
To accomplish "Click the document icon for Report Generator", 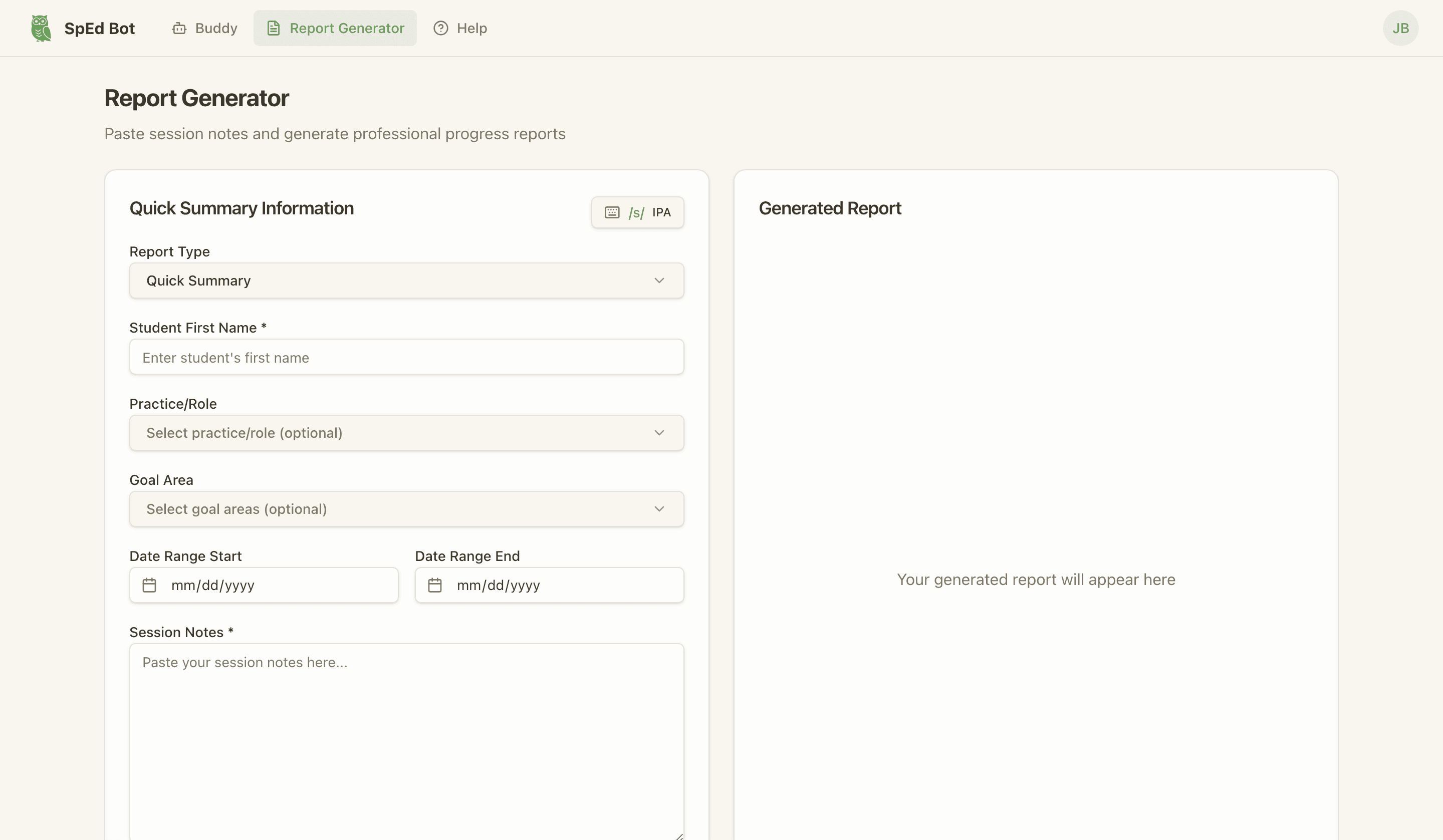I will point(273,28).
